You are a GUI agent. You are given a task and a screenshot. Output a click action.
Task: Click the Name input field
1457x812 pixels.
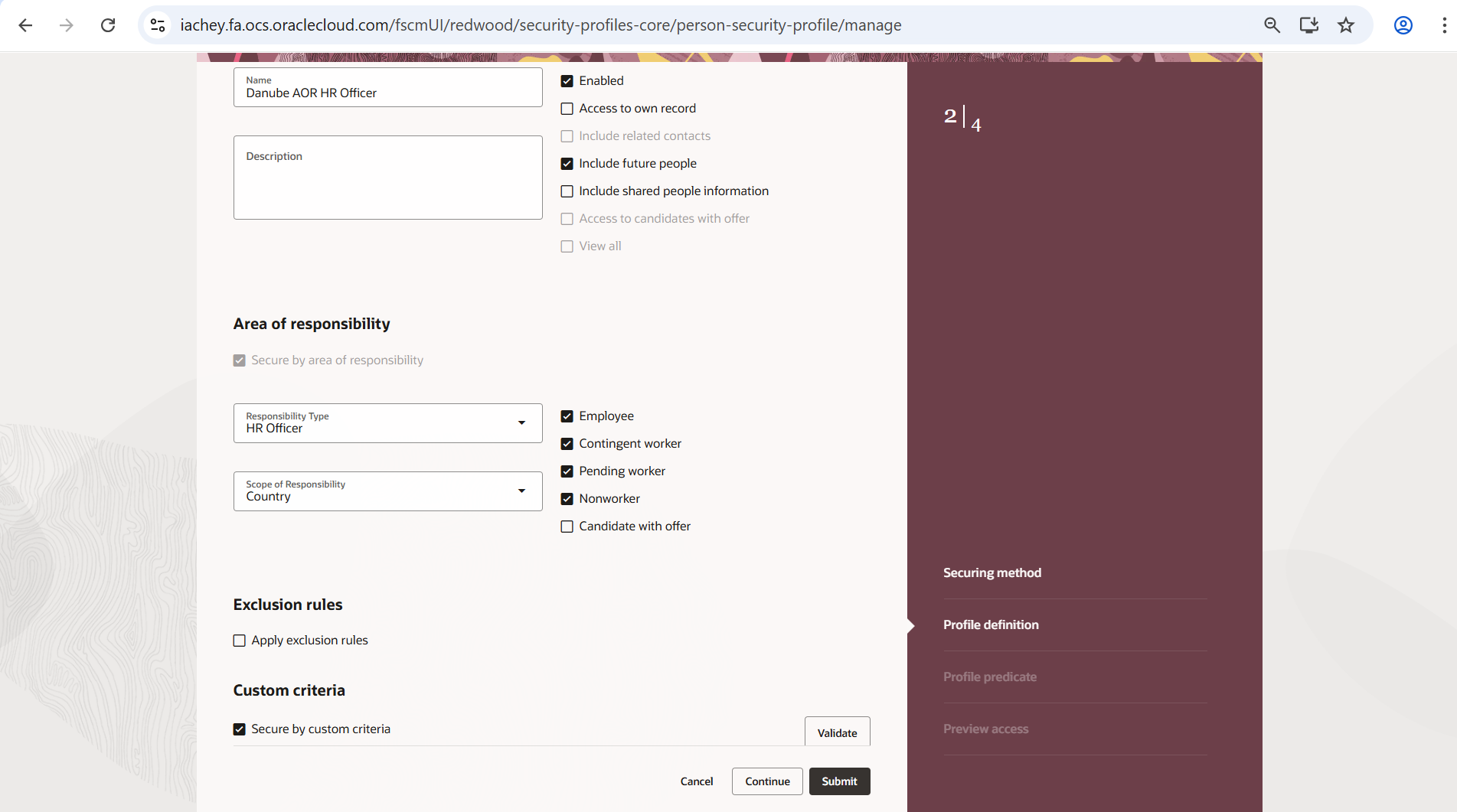[387, 87]
